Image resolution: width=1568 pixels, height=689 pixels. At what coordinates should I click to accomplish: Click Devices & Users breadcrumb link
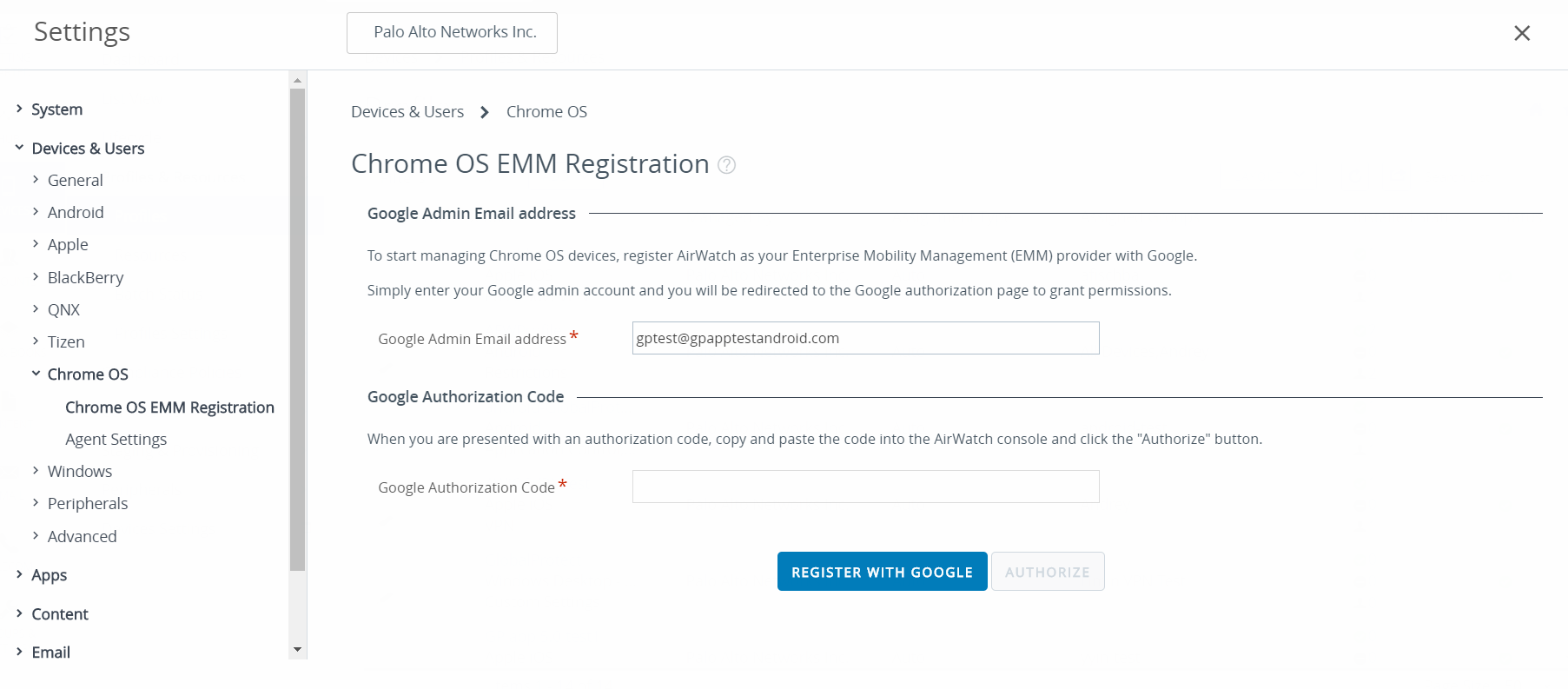407,112
